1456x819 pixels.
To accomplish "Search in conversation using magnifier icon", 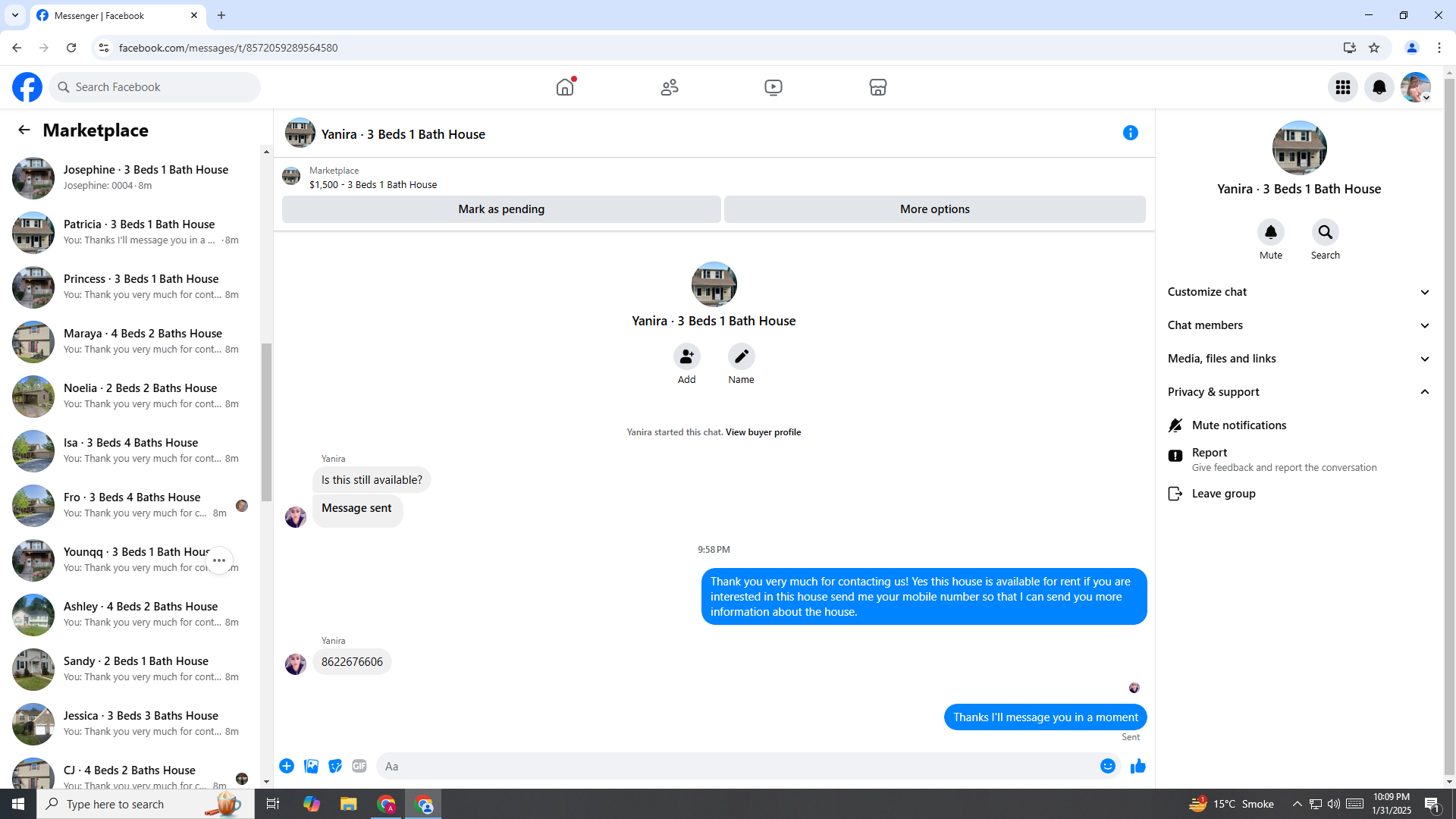I will click(1326, 232).
